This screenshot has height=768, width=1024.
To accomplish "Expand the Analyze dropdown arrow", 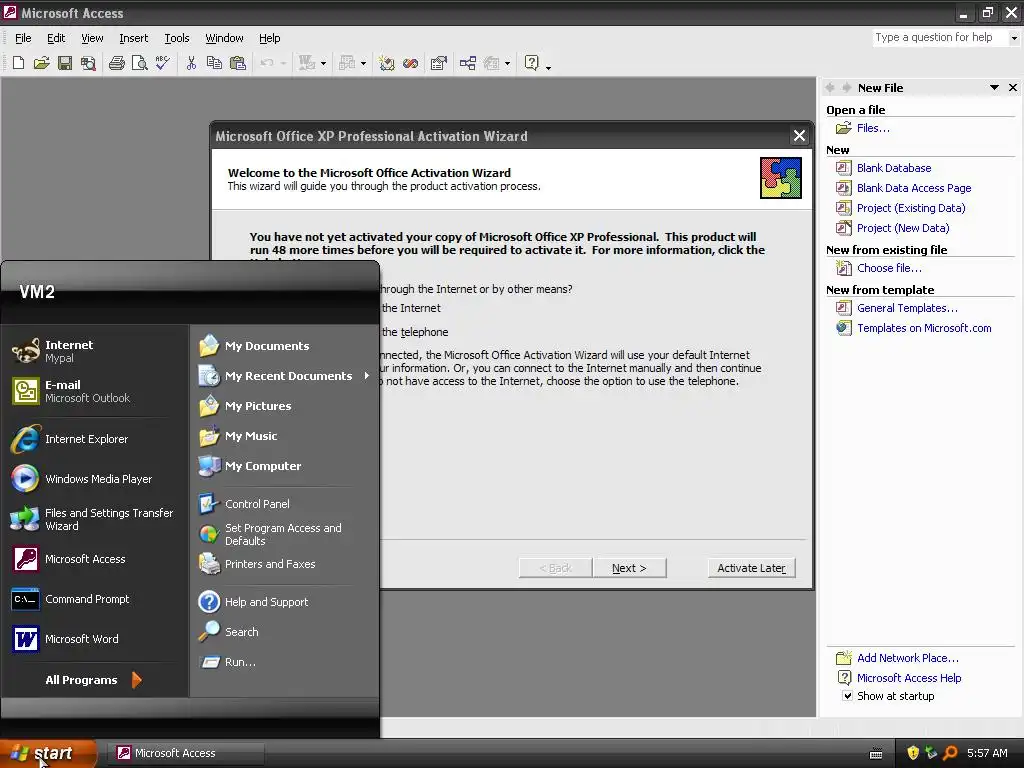I will [363, 63].
